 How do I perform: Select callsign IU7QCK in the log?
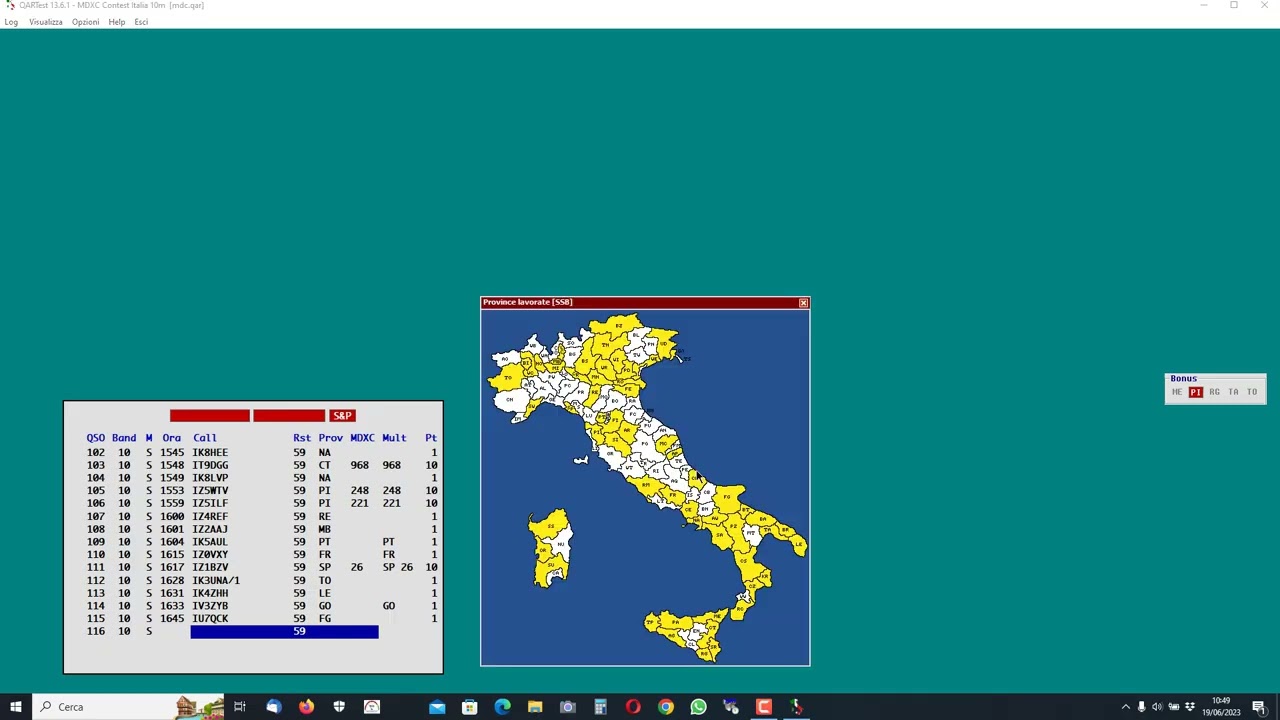coord(210,618)
